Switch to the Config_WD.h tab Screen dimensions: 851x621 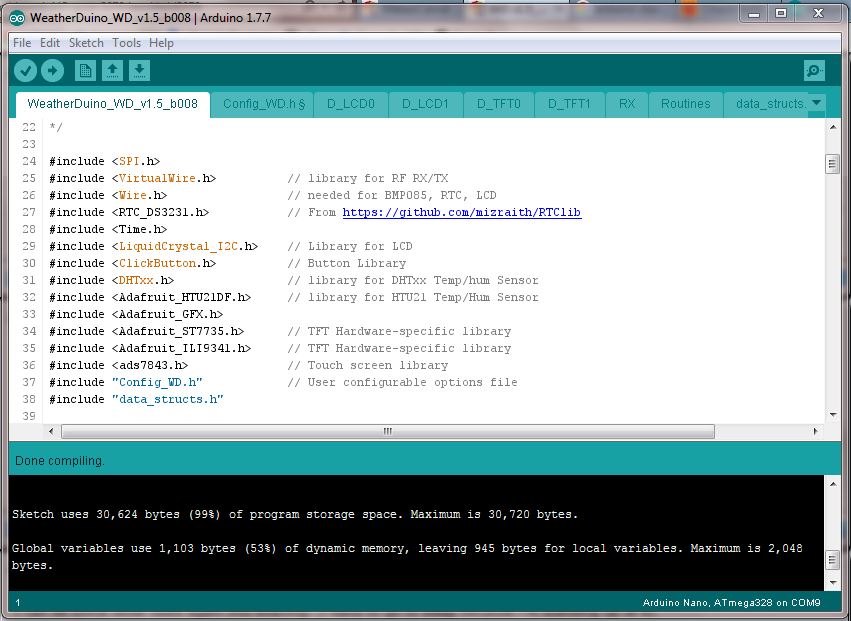click(264, 104)
